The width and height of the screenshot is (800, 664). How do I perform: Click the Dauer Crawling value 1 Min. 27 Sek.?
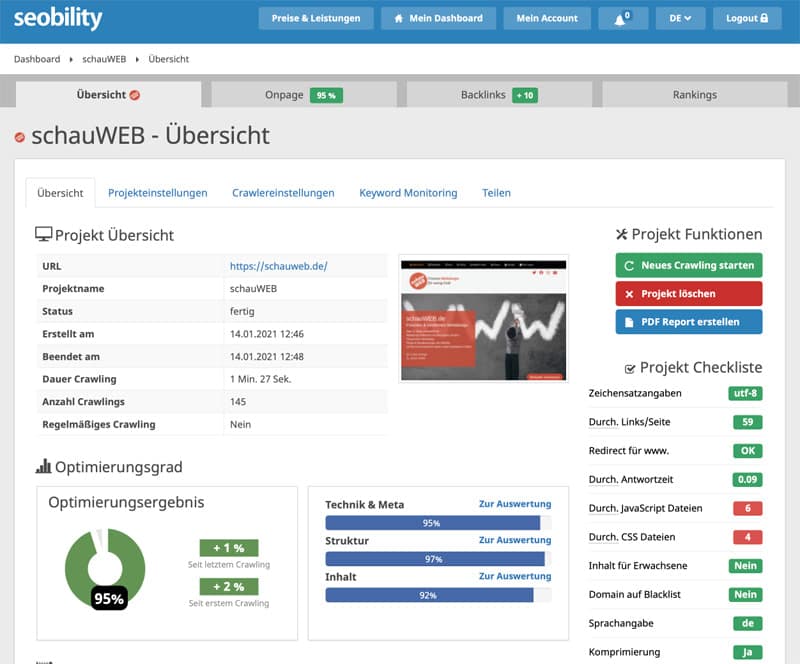(260, 379)
